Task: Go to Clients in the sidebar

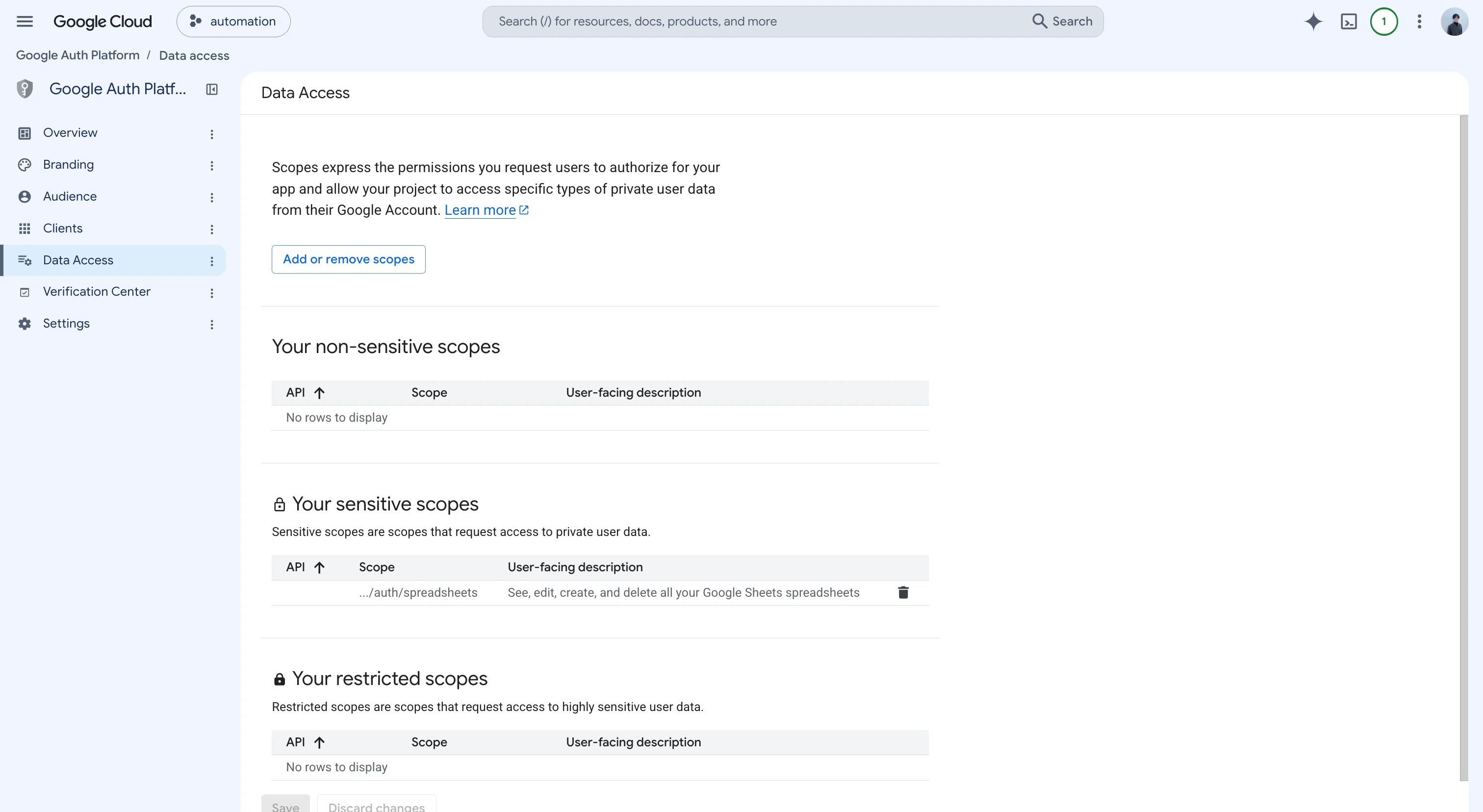Action: tap(63, 228)
